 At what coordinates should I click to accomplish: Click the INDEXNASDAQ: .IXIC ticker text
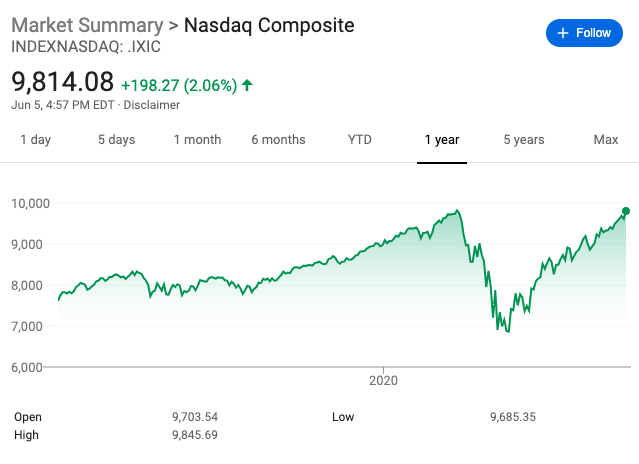point(85,46)
